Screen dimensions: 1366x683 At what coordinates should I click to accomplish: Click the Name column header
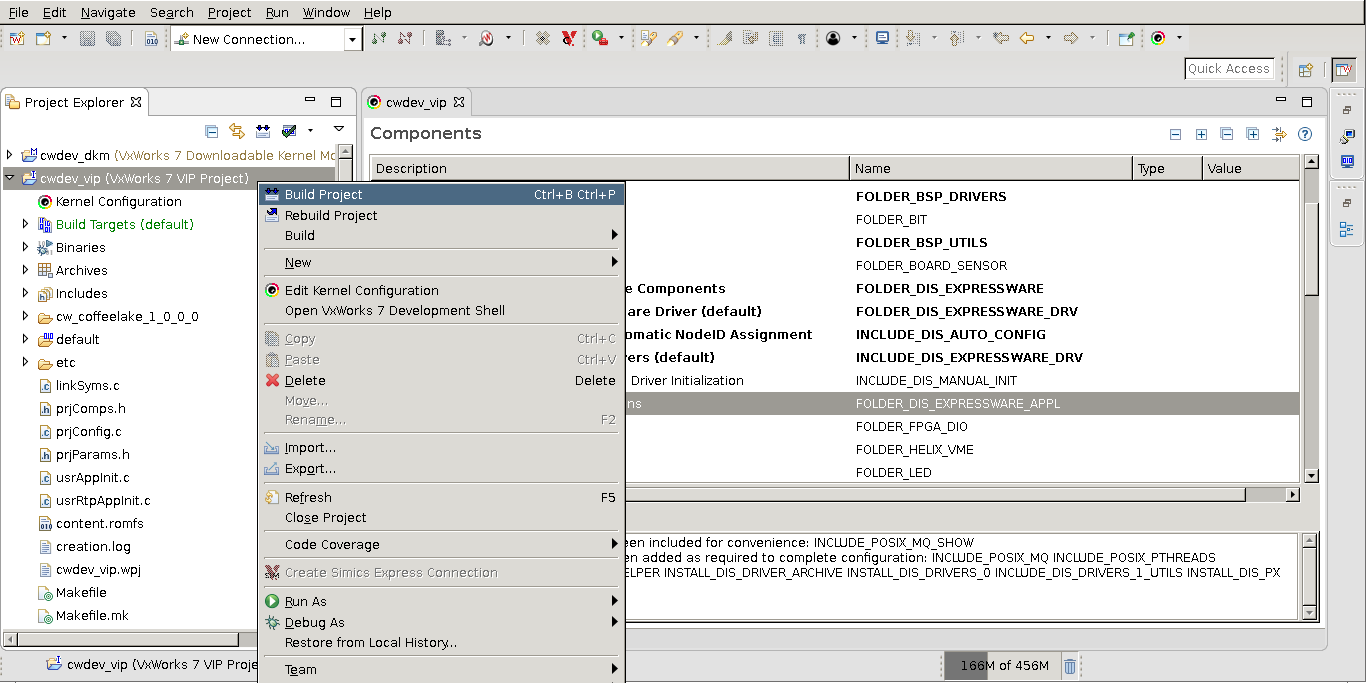point(990,168)
